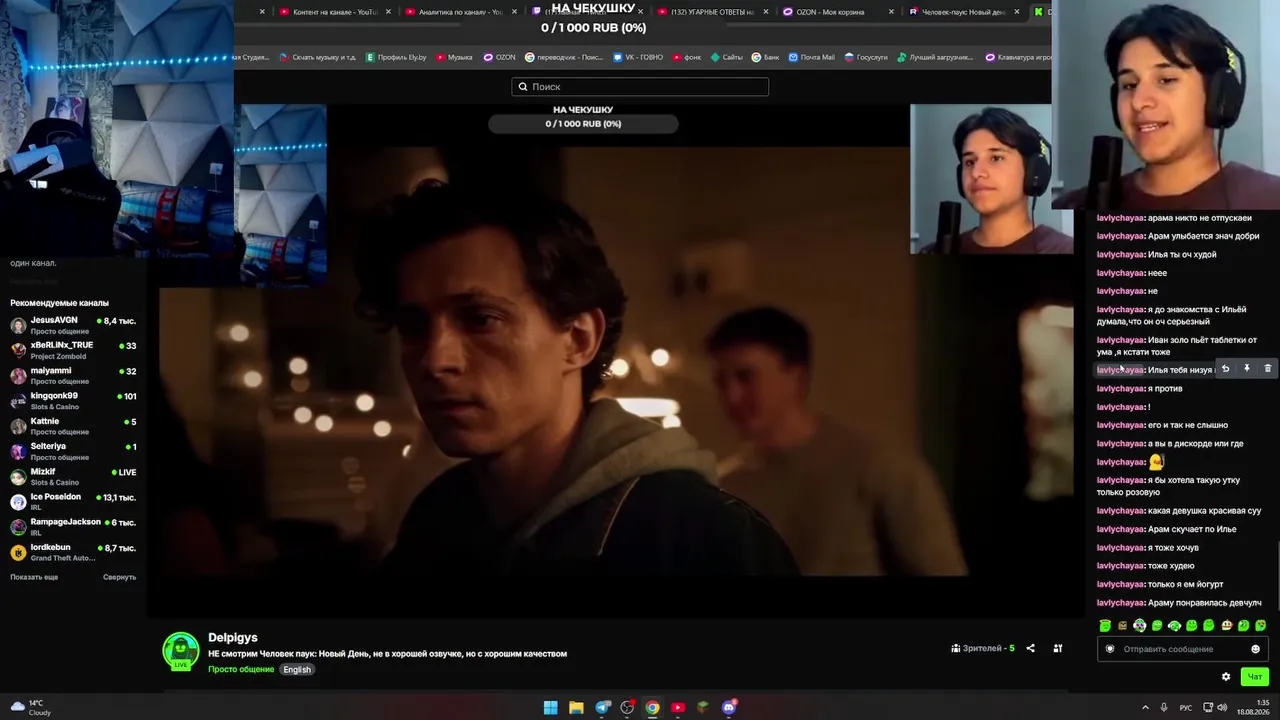
Task: Click the network icon in system tray
Action: (x=1207, y=708)
